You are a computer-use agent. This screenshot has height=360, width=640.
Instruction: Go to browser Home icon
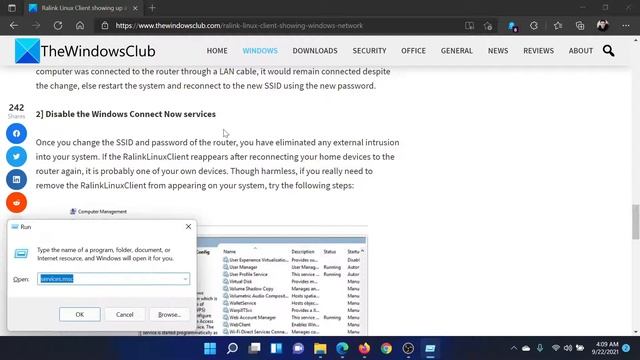(80, 25)
